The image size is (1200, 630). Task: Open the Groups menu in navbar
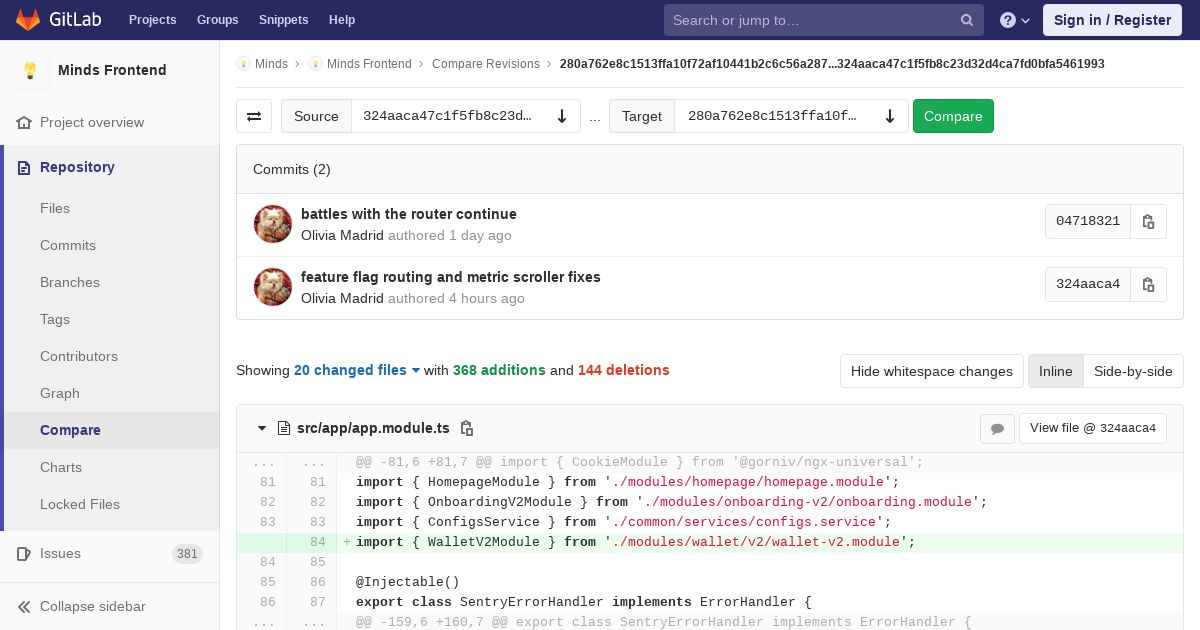click(217, 20)
